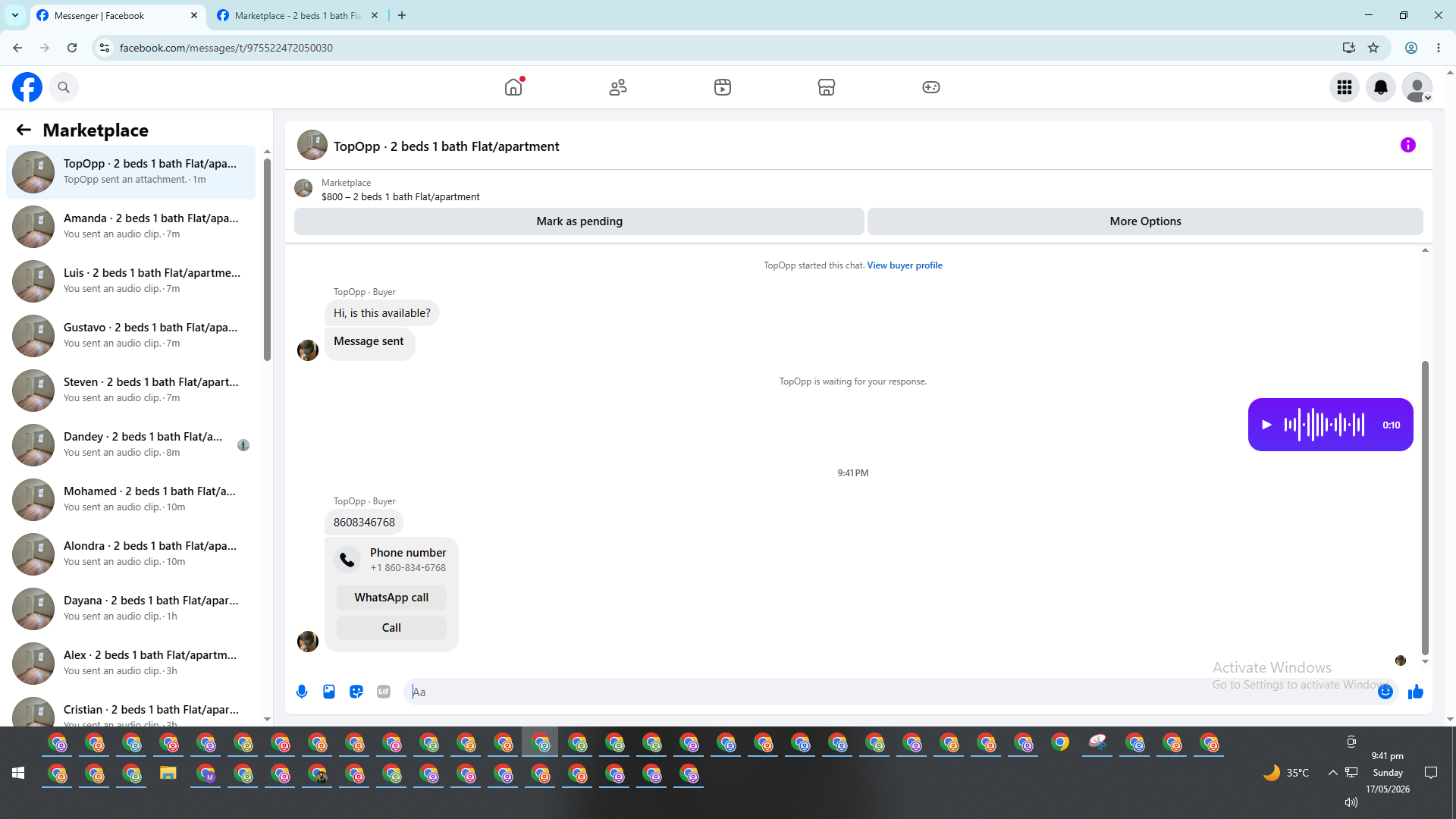Click the seen indicator on Dandey's row
The width and height of the screenshot is (1456, 819).
tap(243, 445)
